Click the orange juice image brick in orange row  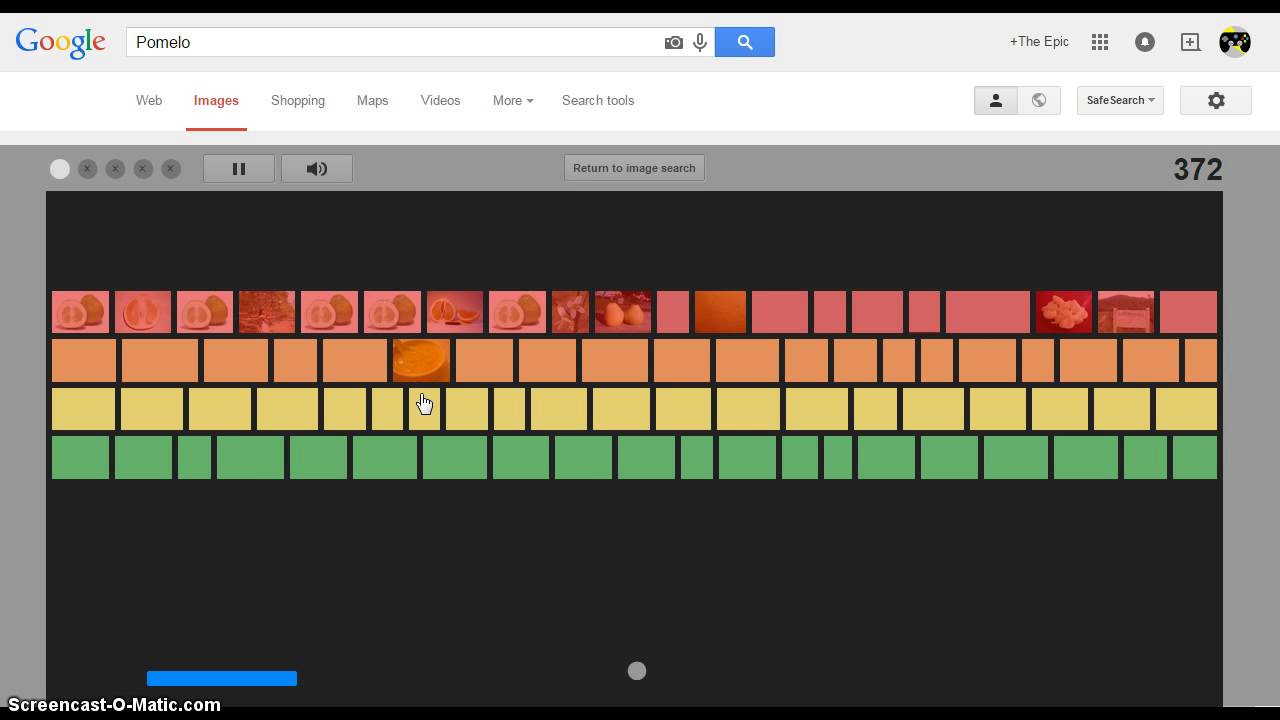421,360
